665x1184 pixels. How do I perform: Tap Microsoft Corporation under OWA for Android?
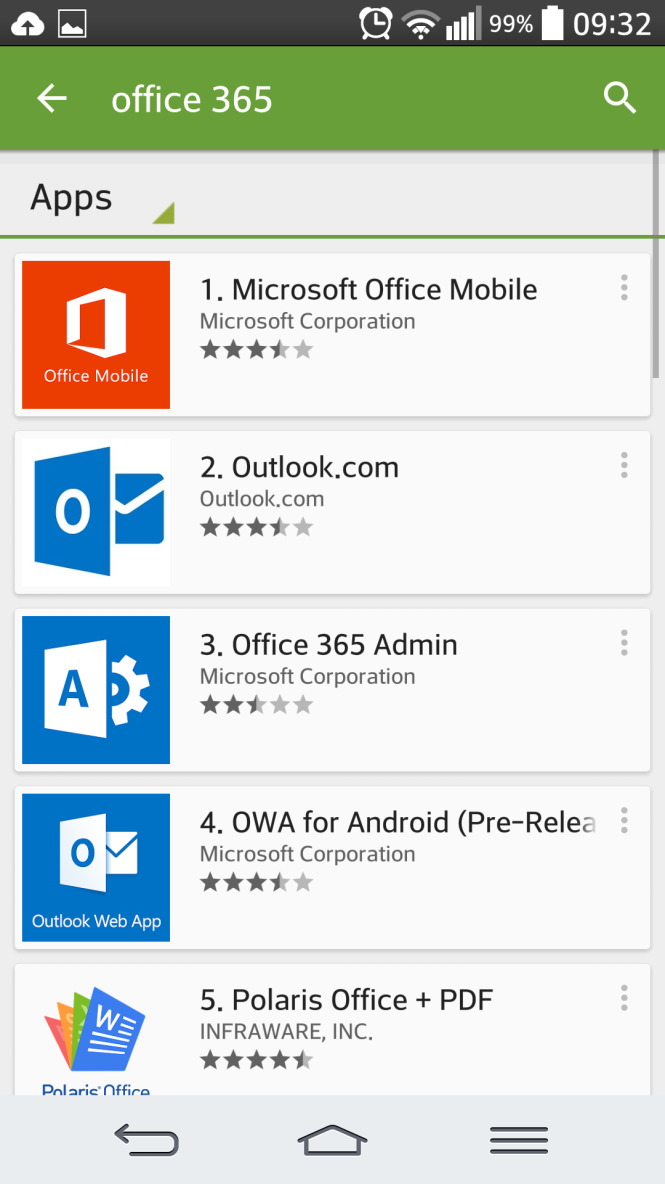[x=307, y=853]
